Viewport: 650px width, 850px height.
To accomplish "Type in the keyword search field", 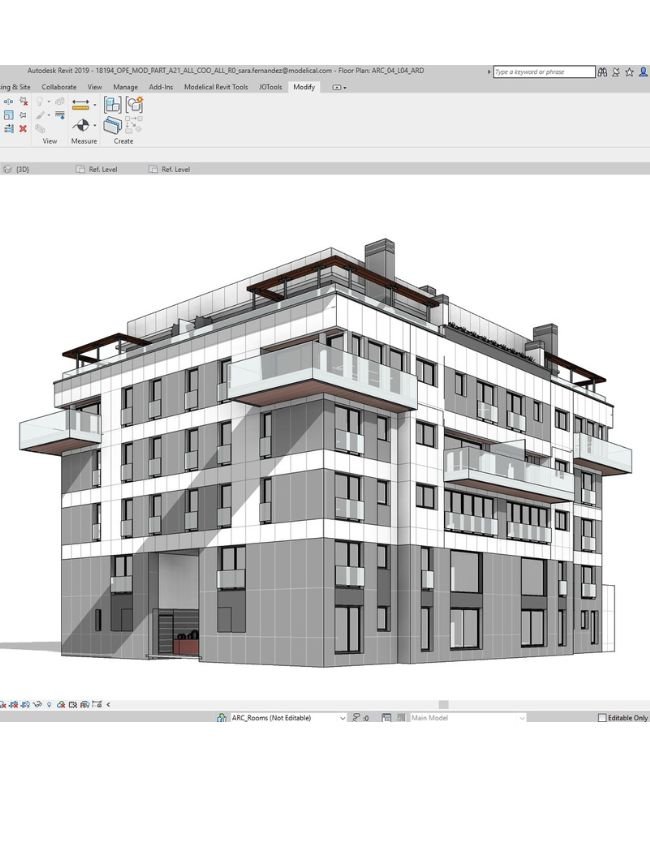I will click(544, 72).
